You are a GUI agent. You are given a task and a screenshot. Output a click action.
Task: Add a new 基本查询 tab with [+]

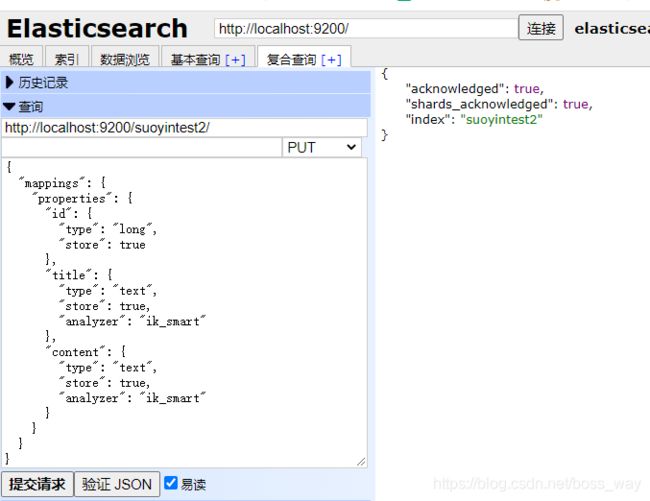[x=235, y=60]
